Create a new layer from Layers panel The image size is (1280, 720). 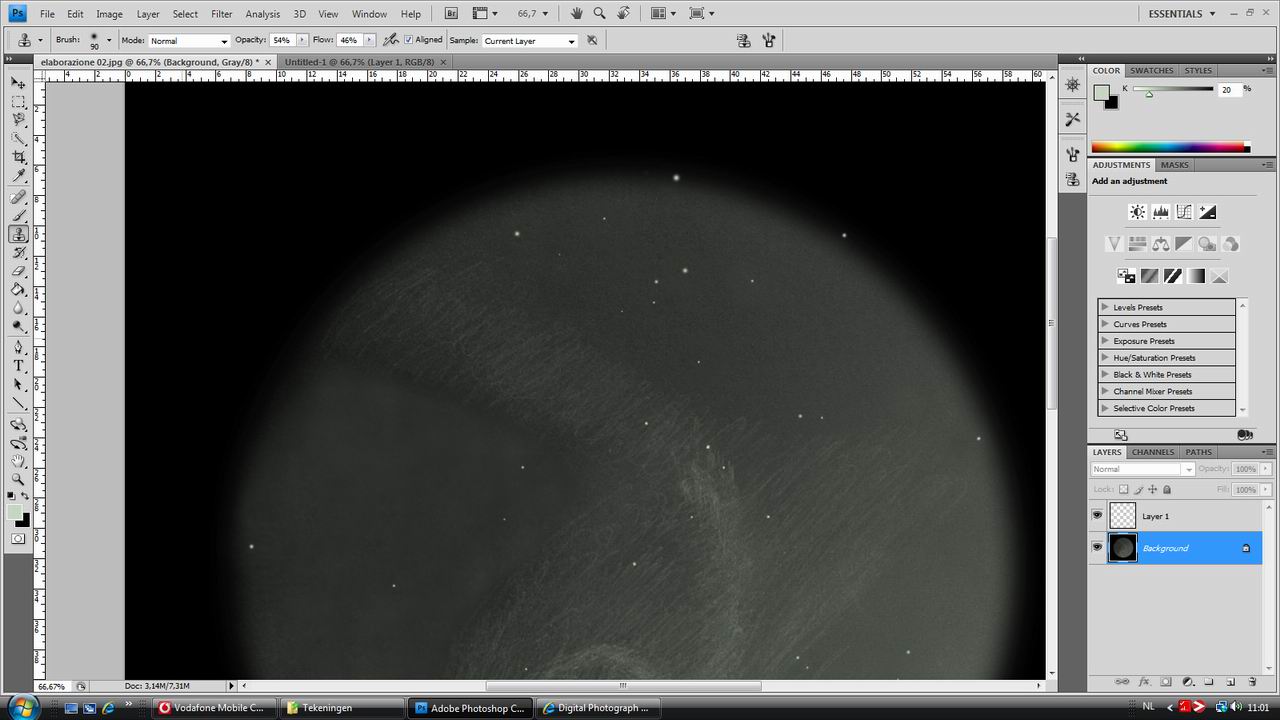click(1231, 682)
